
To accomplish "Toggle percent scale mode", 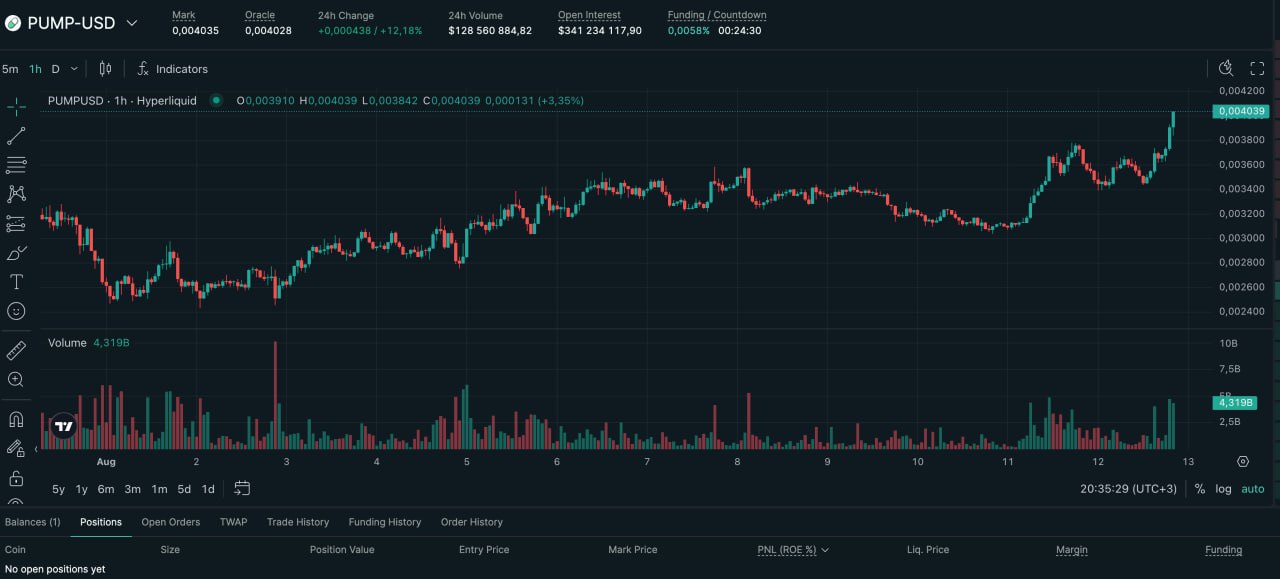I will [1200, 489].
